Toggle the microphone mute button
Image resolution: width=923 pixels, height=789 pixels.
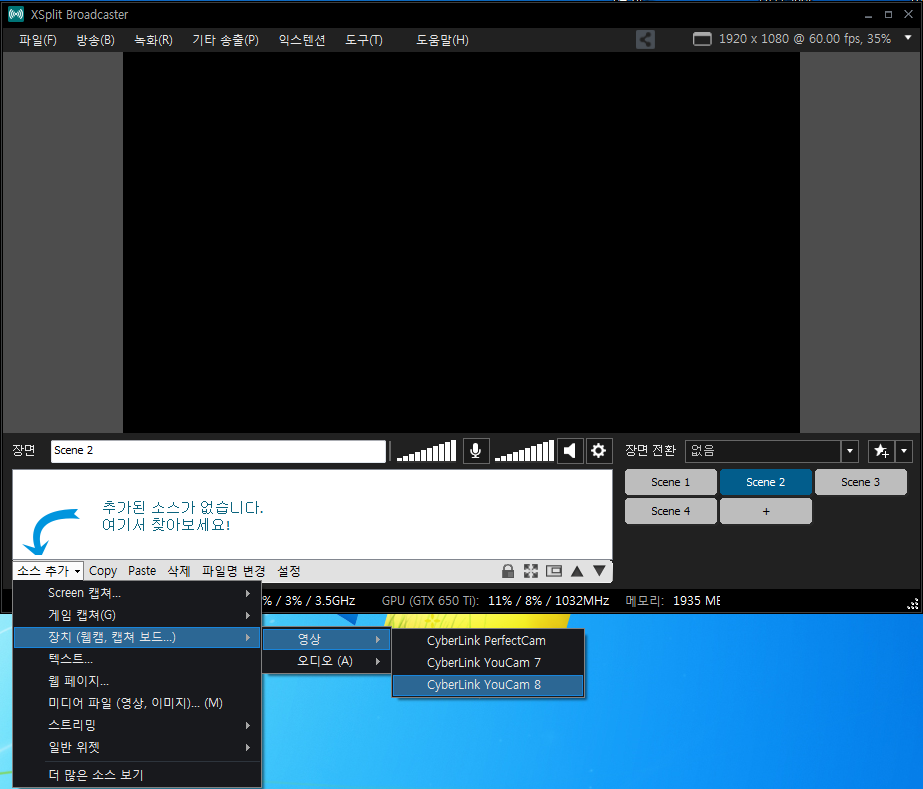click(x=476, y=451)
